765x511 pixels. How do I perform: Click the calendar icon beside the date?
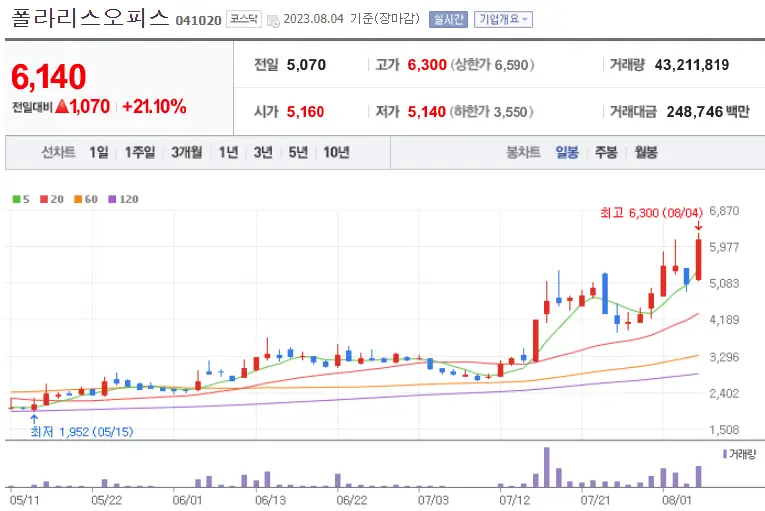(x=273, y=21)
